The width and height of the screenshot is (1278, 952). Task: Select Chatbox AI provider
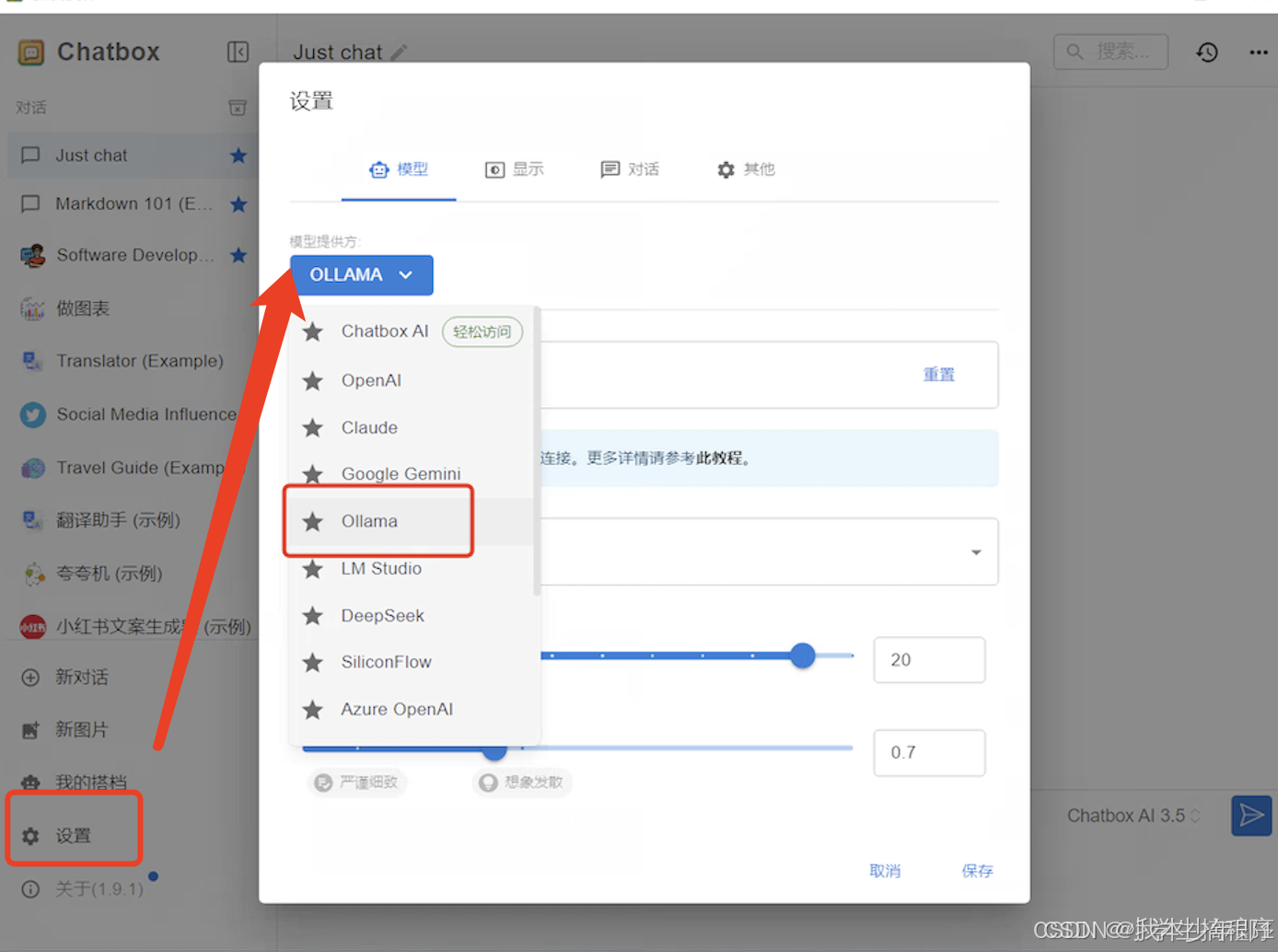click(x=412, y=331)
